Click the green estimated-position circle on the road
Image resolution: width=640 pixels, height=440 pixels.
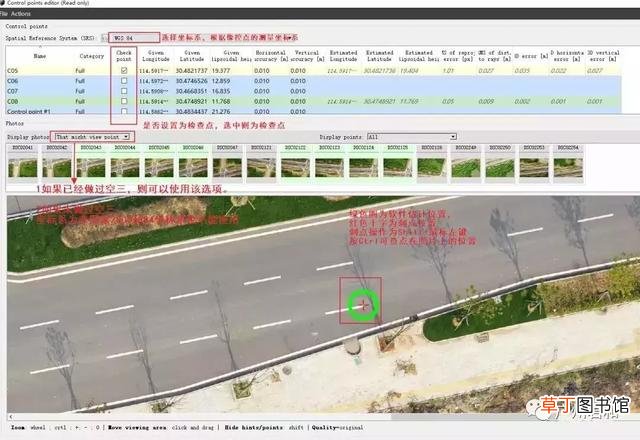coord(363,305)
